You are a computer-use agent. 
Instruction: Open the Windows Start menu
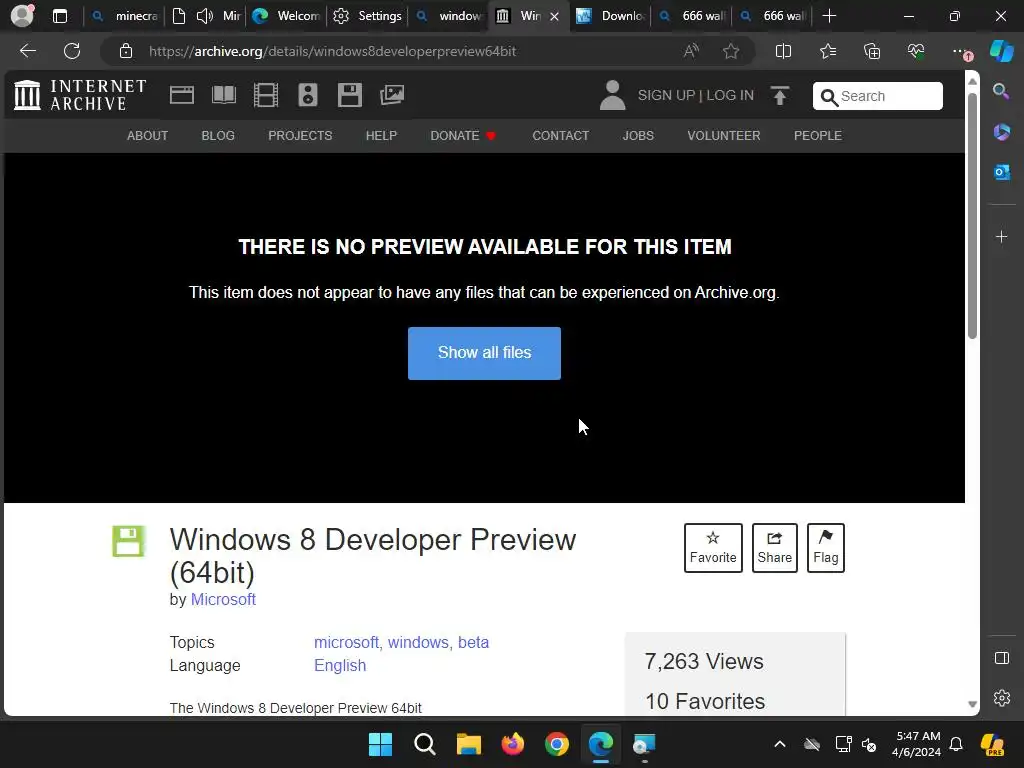[380, 744]
